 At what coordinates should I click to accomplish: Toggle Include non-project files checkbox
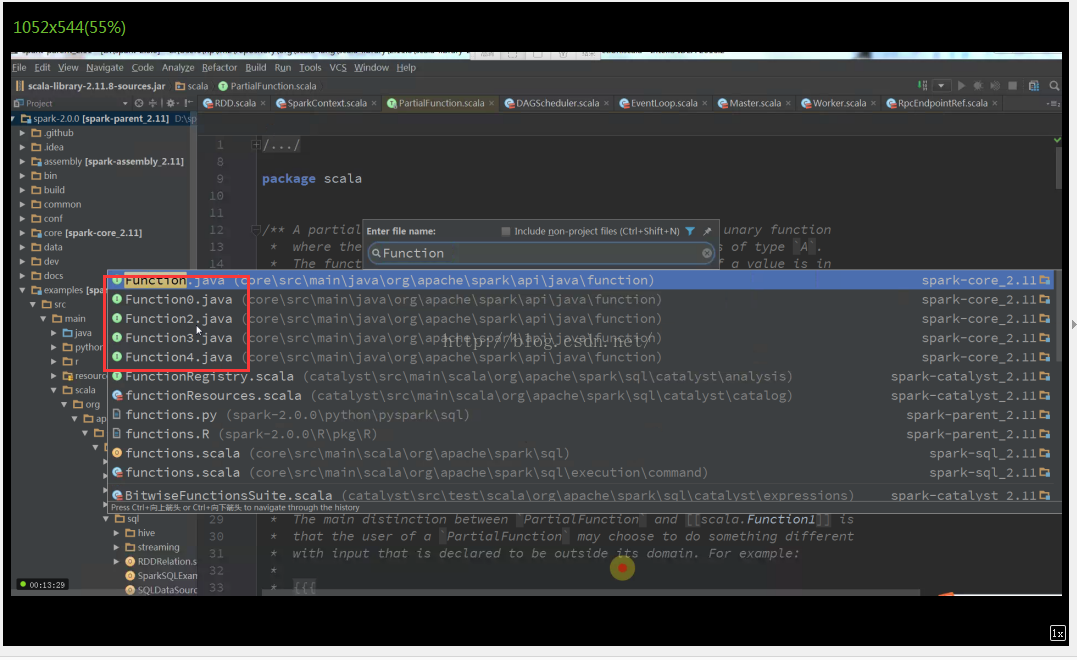[506, 231]
